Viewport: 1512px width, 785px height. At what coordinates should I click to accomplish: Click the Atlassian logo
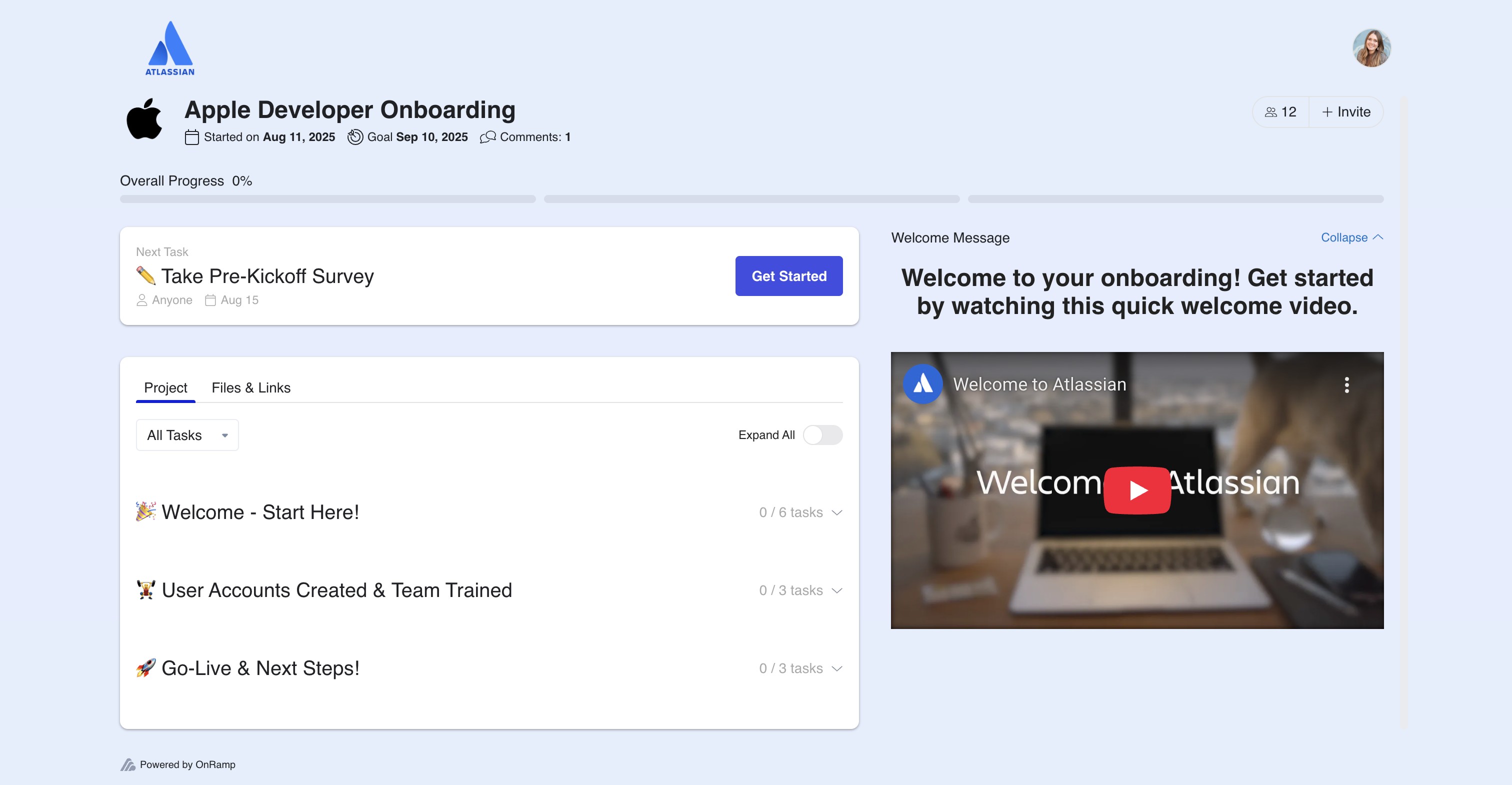[169, 48]
